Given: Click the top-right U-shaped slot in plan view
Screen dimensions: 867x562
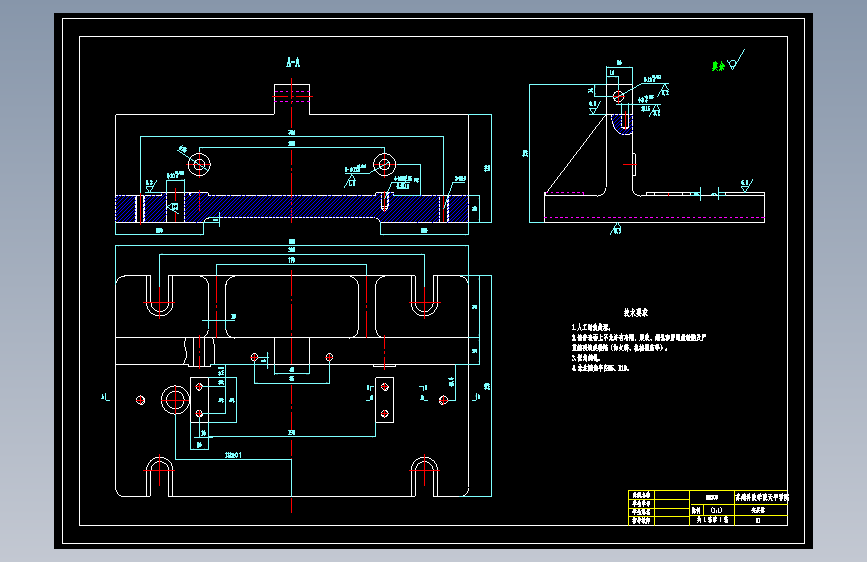Looking at the screenshot, I should 425,296.
